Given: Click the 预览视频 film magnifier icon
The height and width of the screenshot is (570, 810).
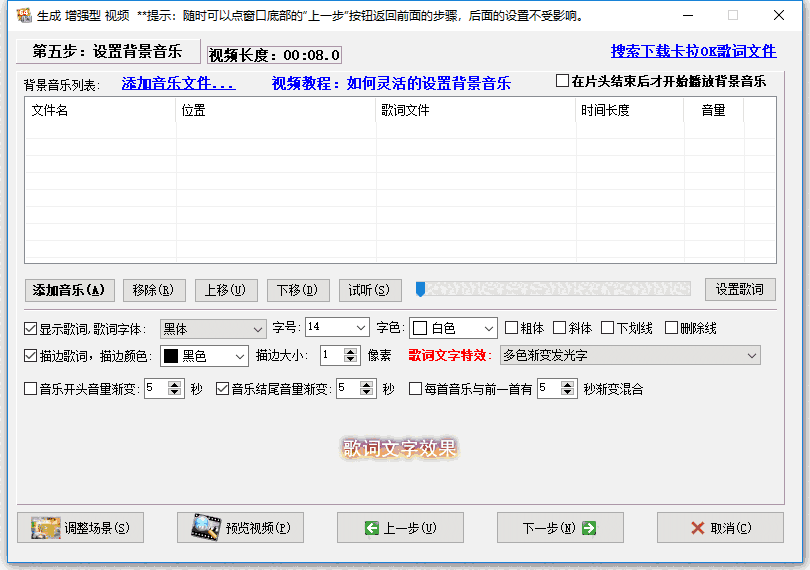Looking at the screenshot, I should click(x=206, y=527).
